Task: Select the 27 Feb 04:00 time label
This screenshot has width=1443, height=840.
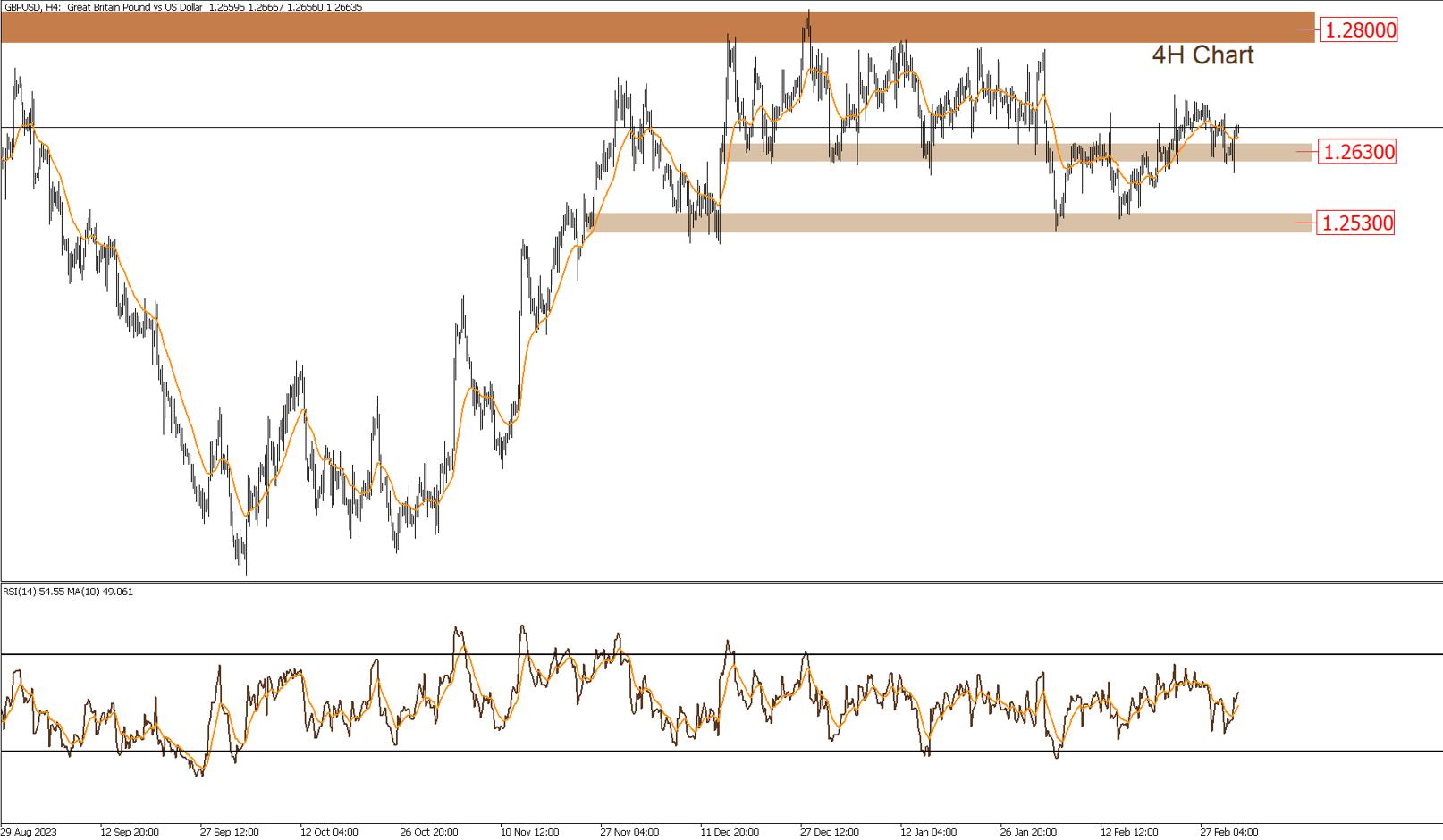Action: tap(1228, 832)
